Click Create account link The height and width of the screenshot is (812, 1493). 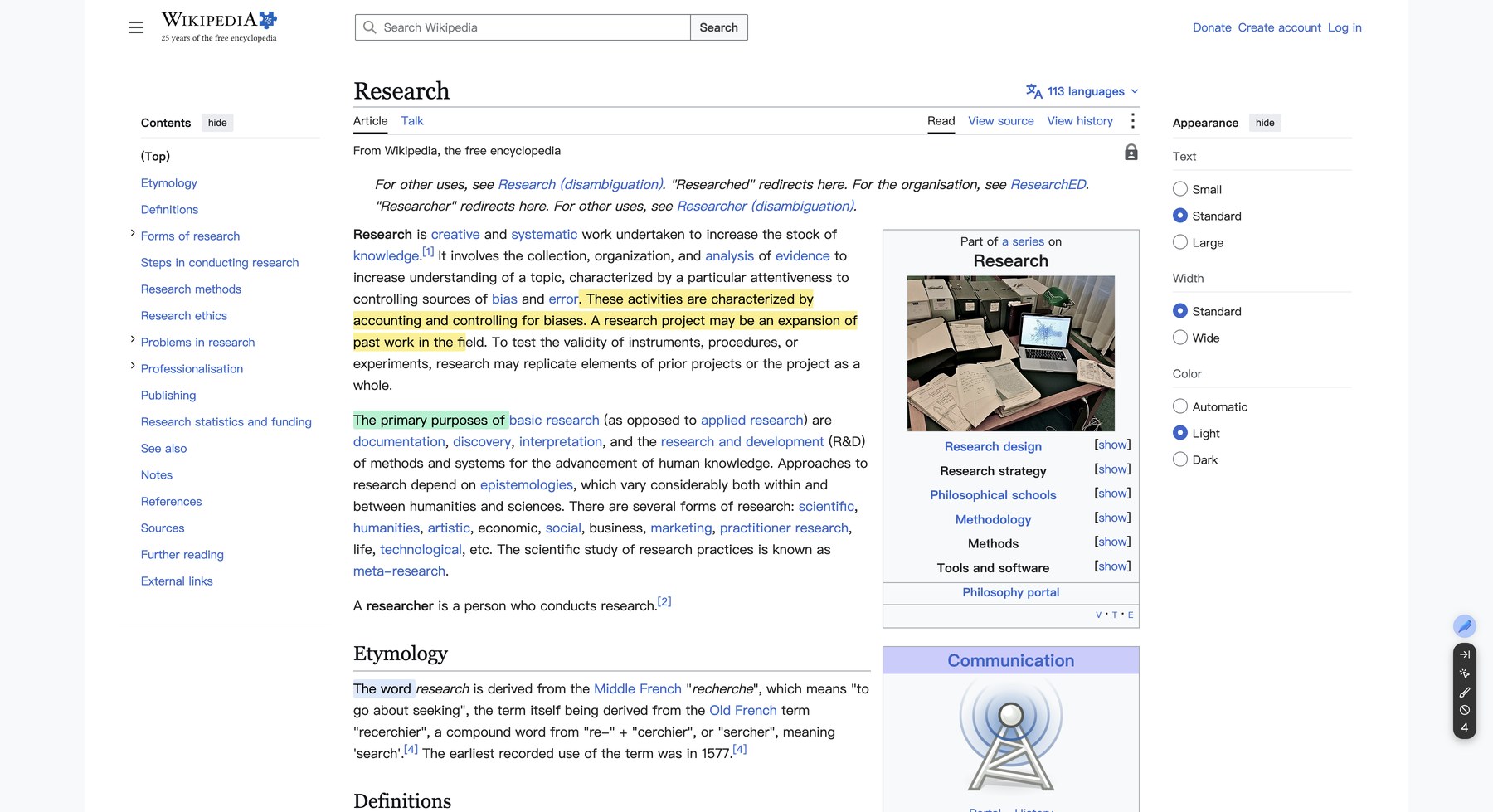click(1279, 27)
